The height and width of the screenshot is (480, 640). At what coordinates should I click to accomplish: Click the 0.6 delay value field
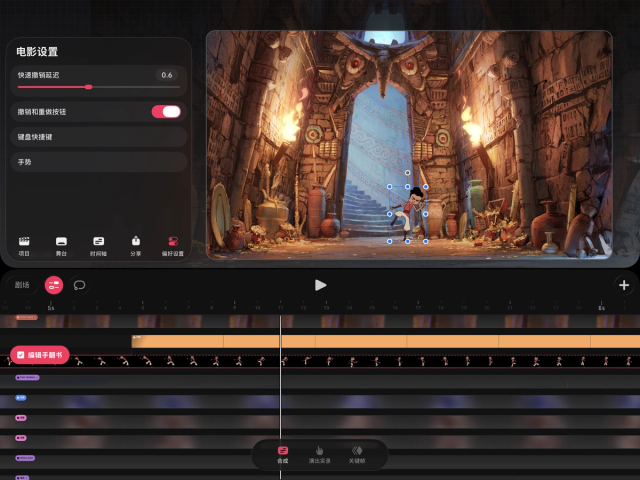pos(167,75)
